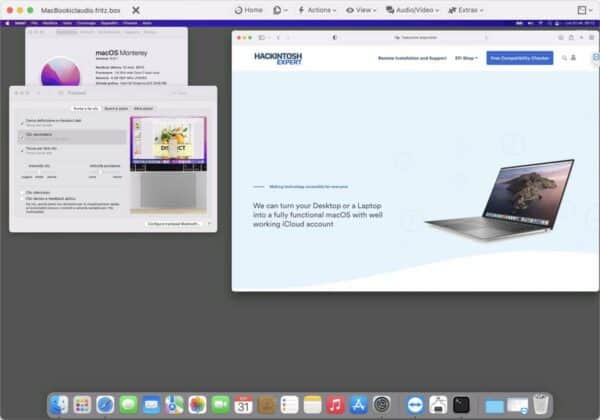
Task: Click the Safari share icon
Action: pyautogui.click(x=571, y=37)
